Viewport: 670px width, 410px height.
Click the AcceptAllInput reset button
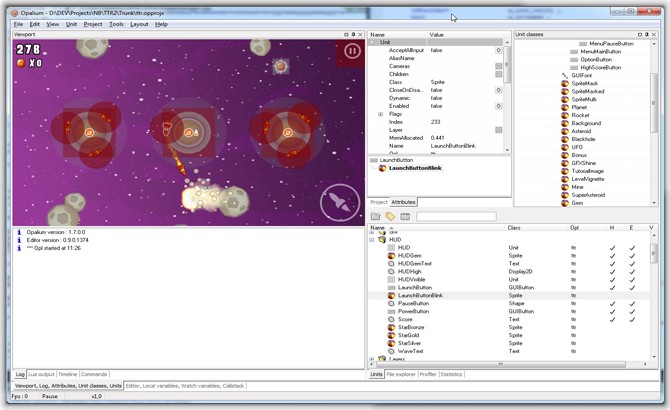498,50
